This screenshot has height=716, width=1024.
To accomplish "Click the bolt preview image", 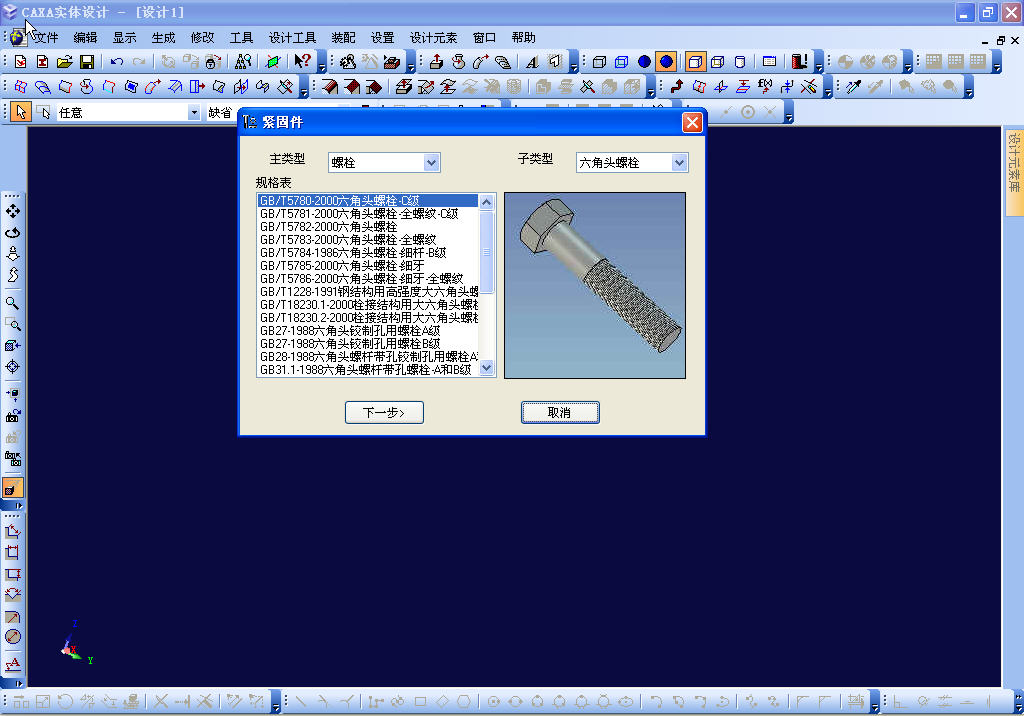I will click(x=595, y=285).
